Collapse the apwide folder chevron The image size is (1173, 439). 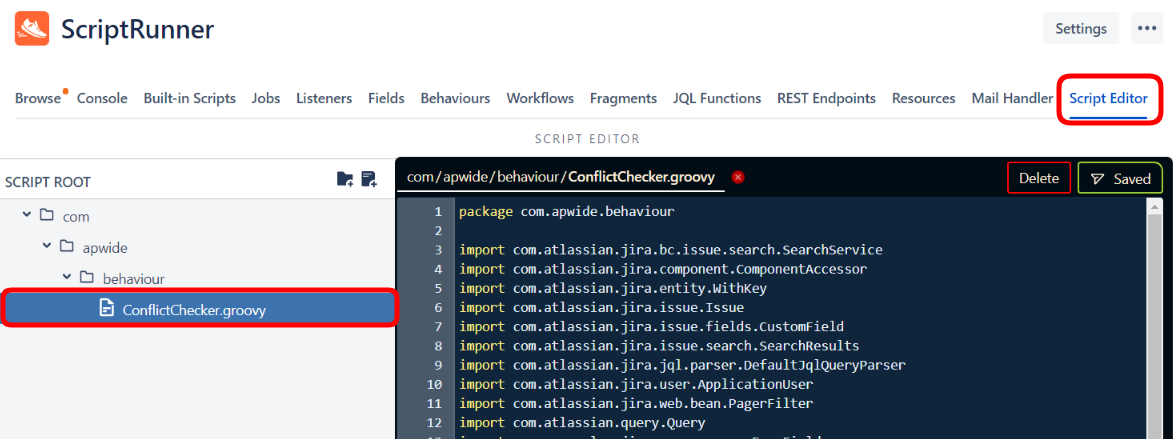pos(46,246)
